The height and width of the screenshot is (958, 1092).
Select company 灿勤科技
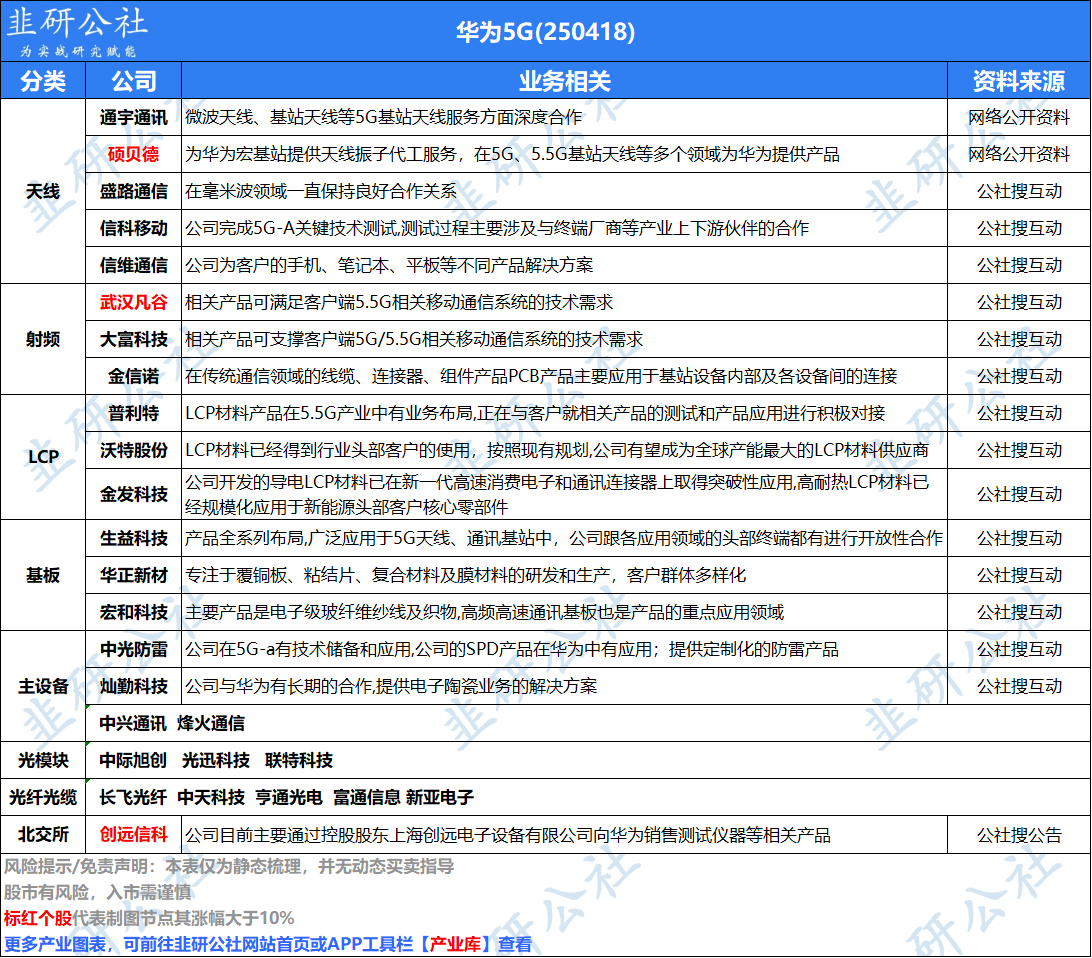(134, 686)
